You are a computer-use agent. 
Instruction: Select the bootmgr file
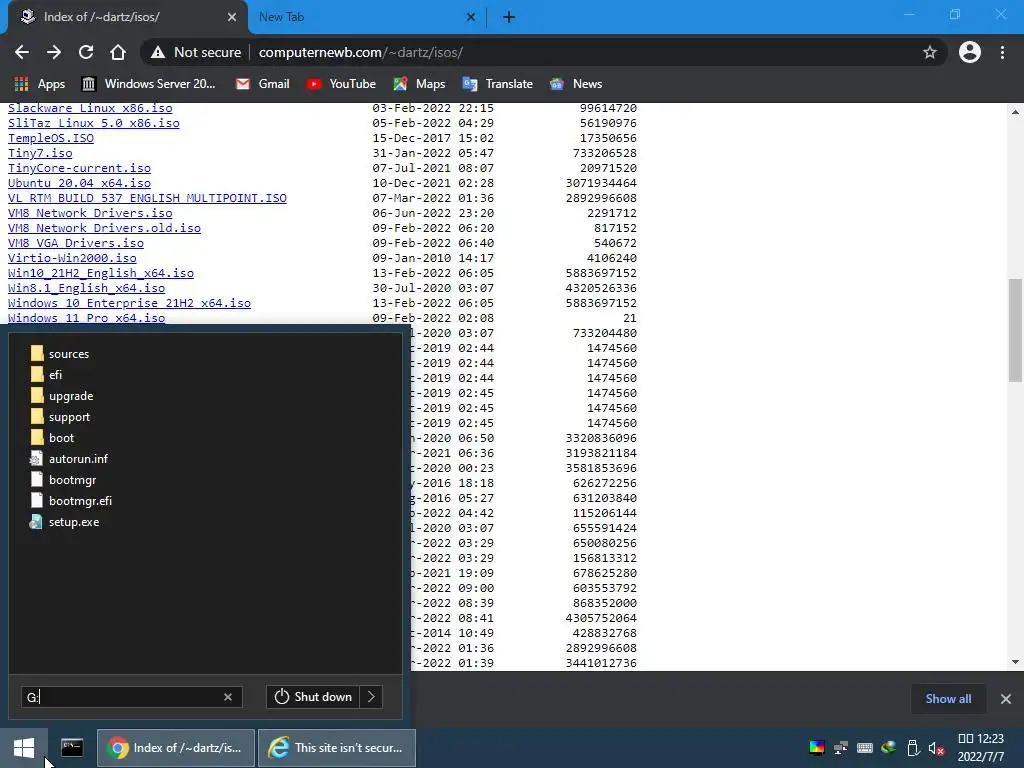click(x=63, y=479)
